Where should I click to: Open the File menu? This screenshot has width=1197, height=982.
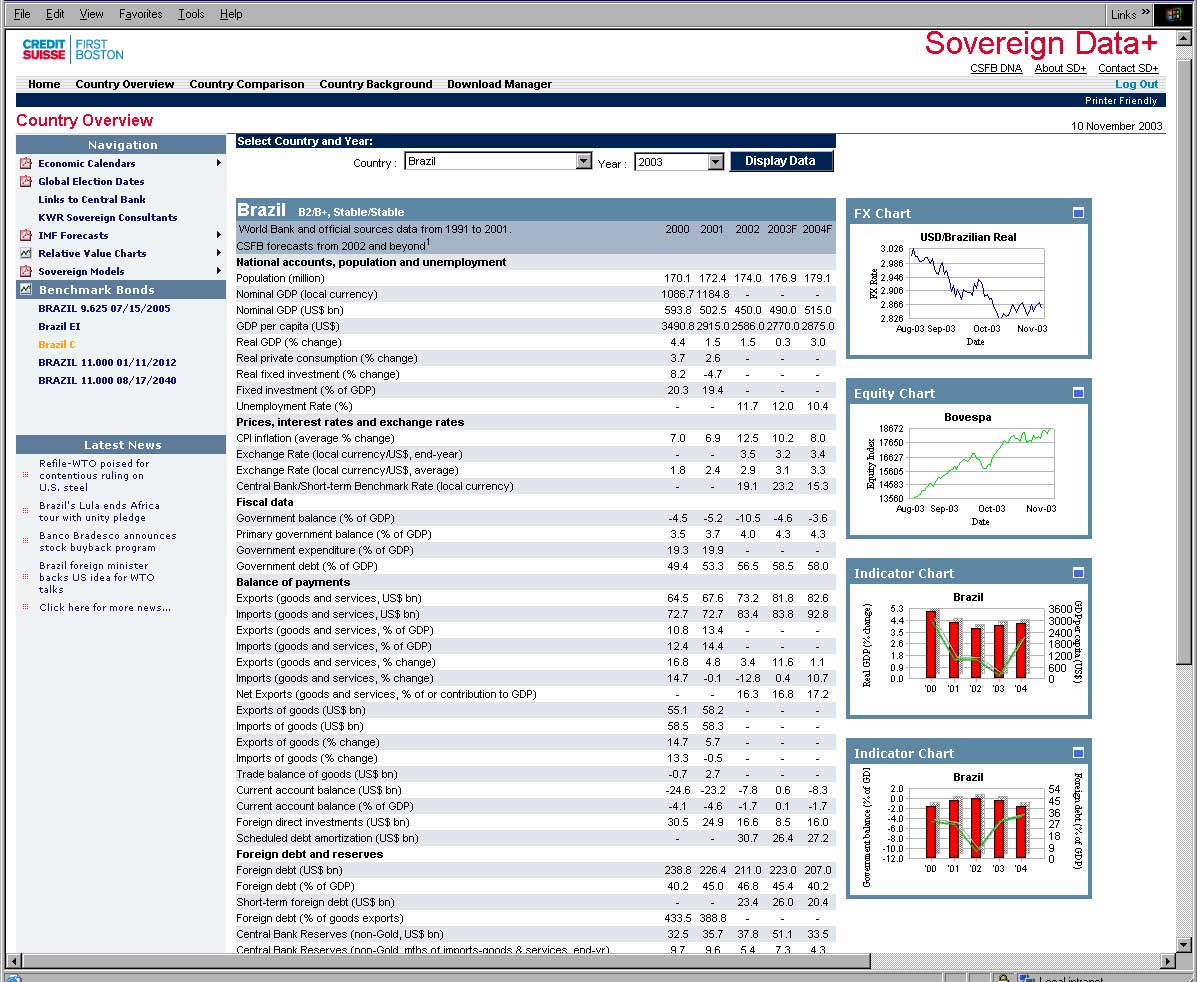pos(22,14)
